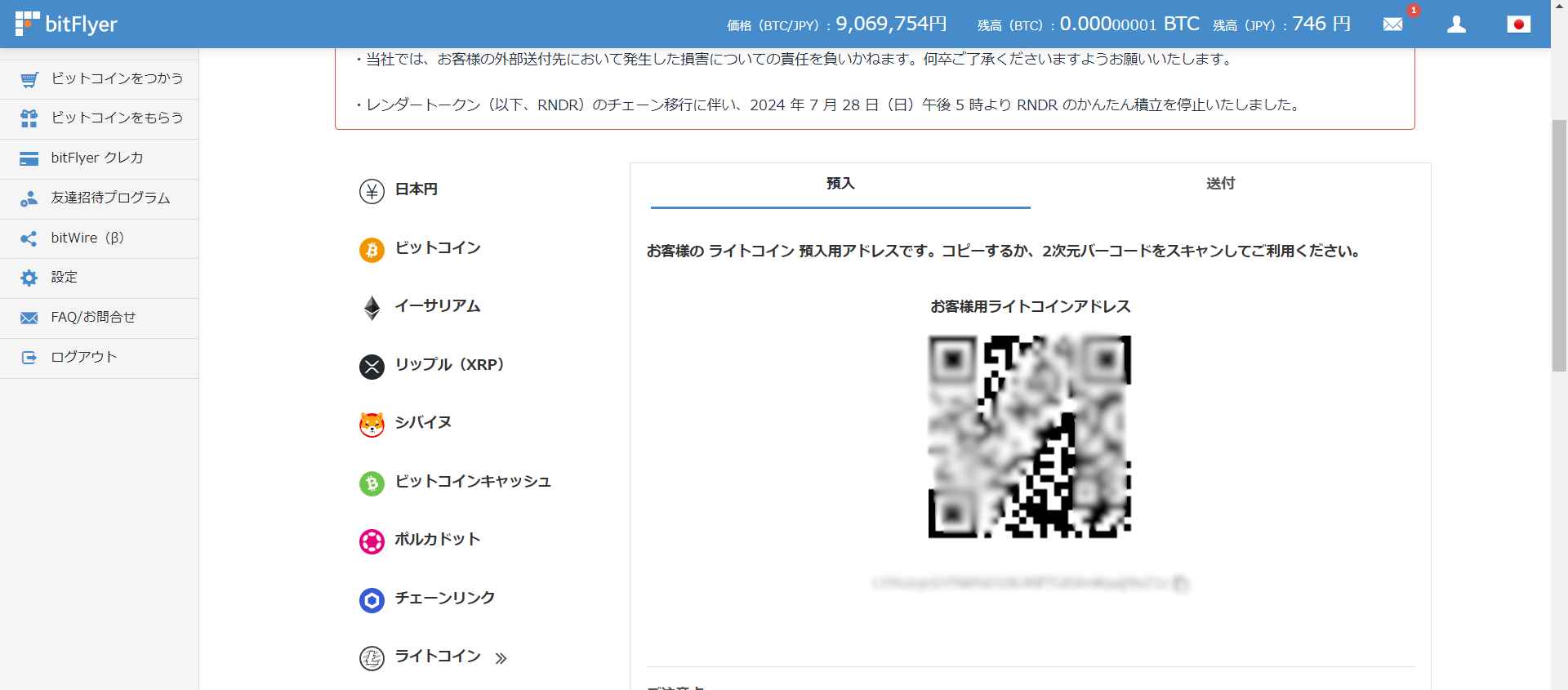Select ポルカドット in the currency list
The width and height of the screenshot is (1568, 690).
(438, 540)
